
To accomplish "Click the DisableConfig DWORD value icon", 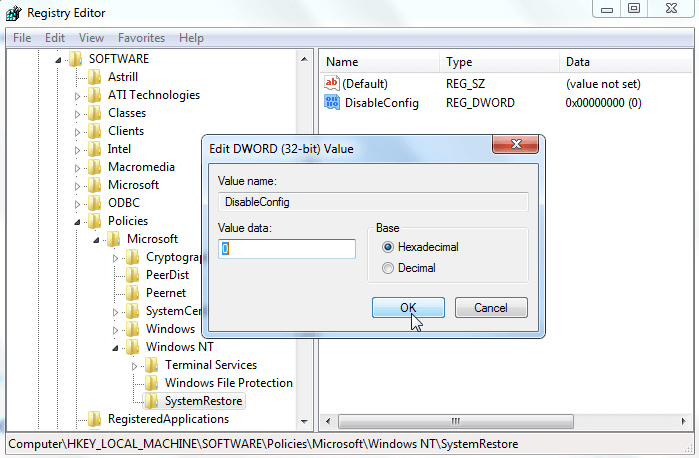I will tap(332, 103).
